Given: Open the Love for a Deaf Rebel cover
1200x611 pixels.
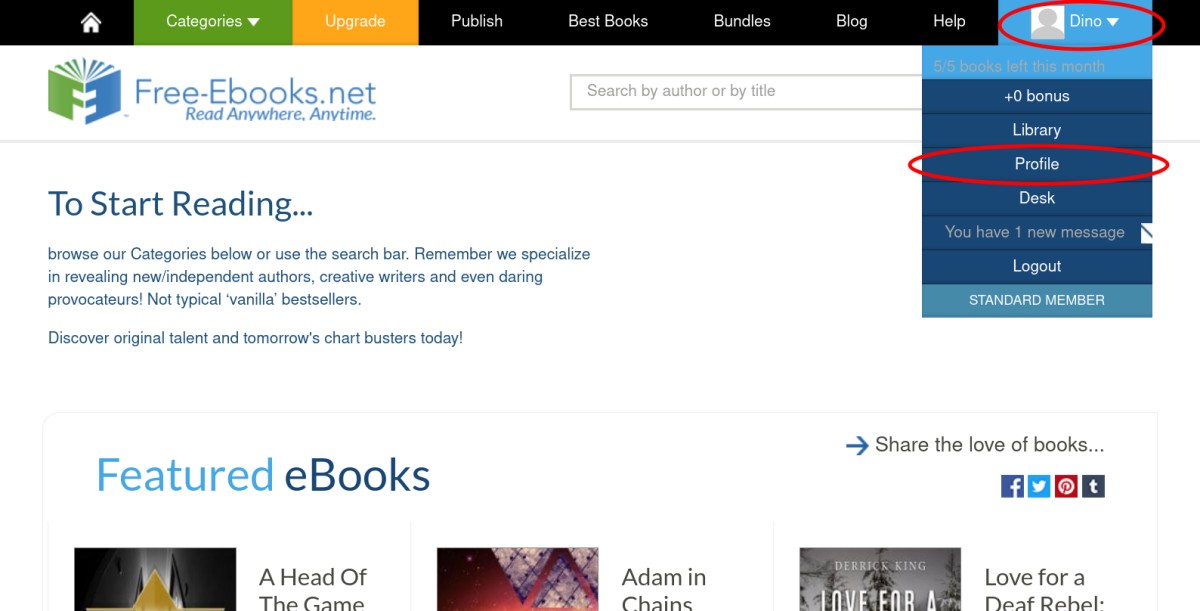Looking at the screenshot, I should pyautogui.click(x=880, y=580).
